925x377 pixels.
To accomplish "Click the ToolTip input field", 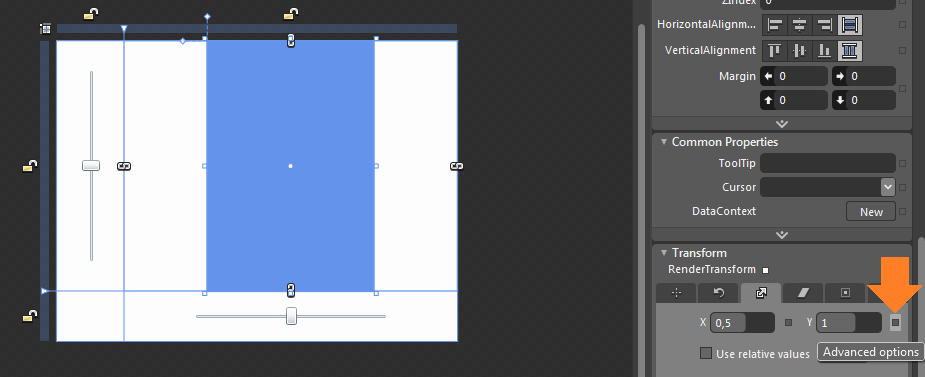I will 828,163.
